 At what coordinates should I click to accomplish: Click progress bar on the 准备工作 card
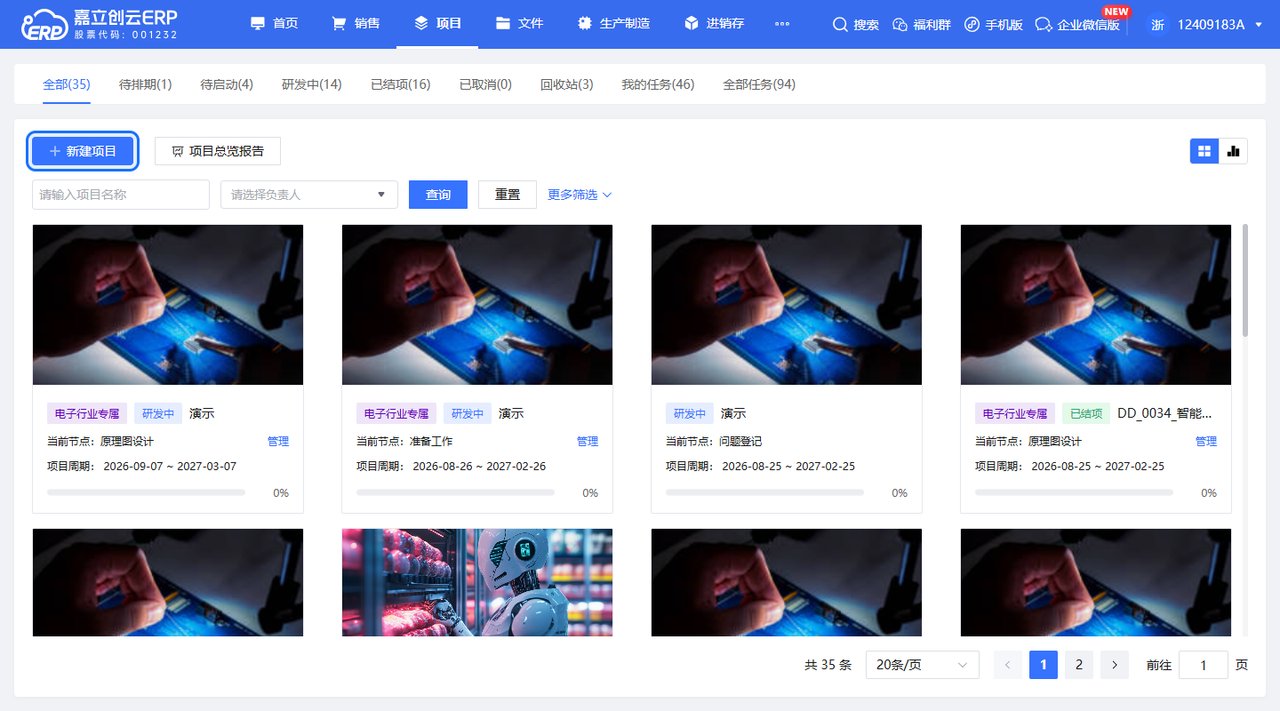tap(455, 493)
